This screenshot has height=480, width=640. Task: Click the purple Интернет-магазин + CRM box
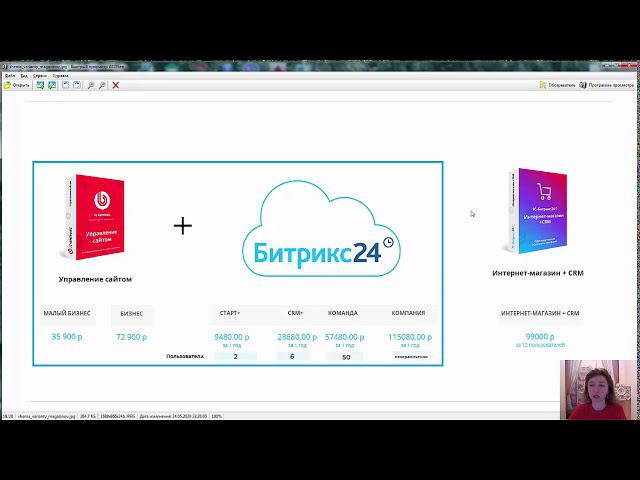(x=538, y=211)
